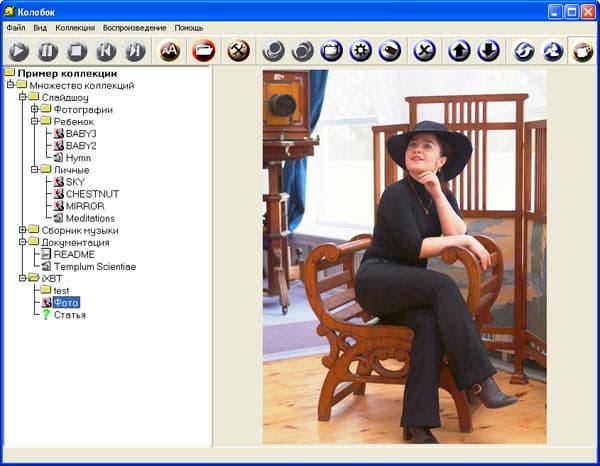The width and height of the screenshot is (600, 466).
Task: Select Templum Scientiae item
Action: point(95,267)
